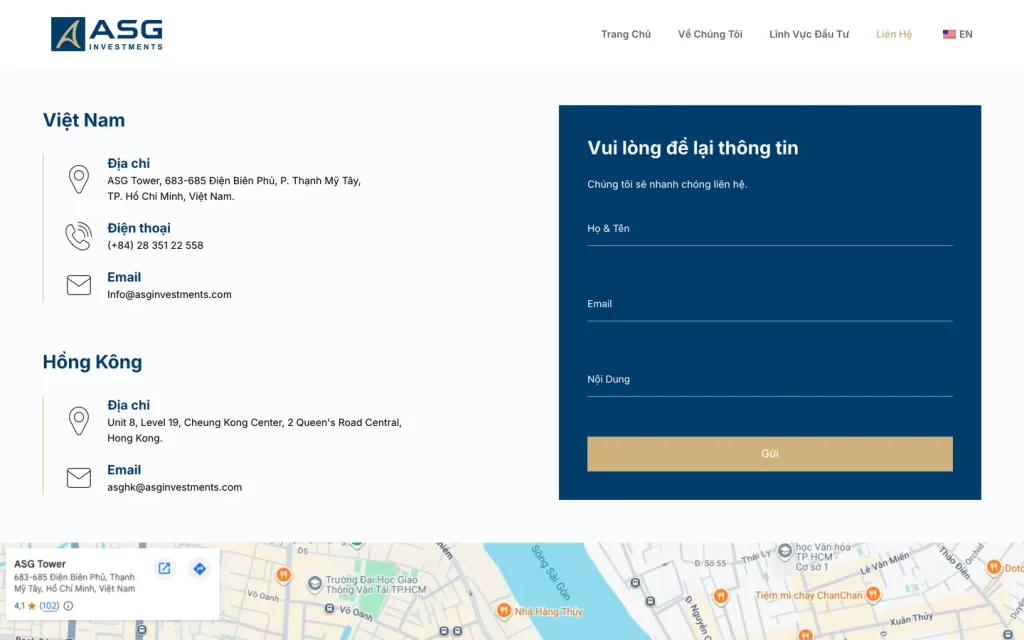Click phone number (+84) 28 351 22 558

pos(155,246)
